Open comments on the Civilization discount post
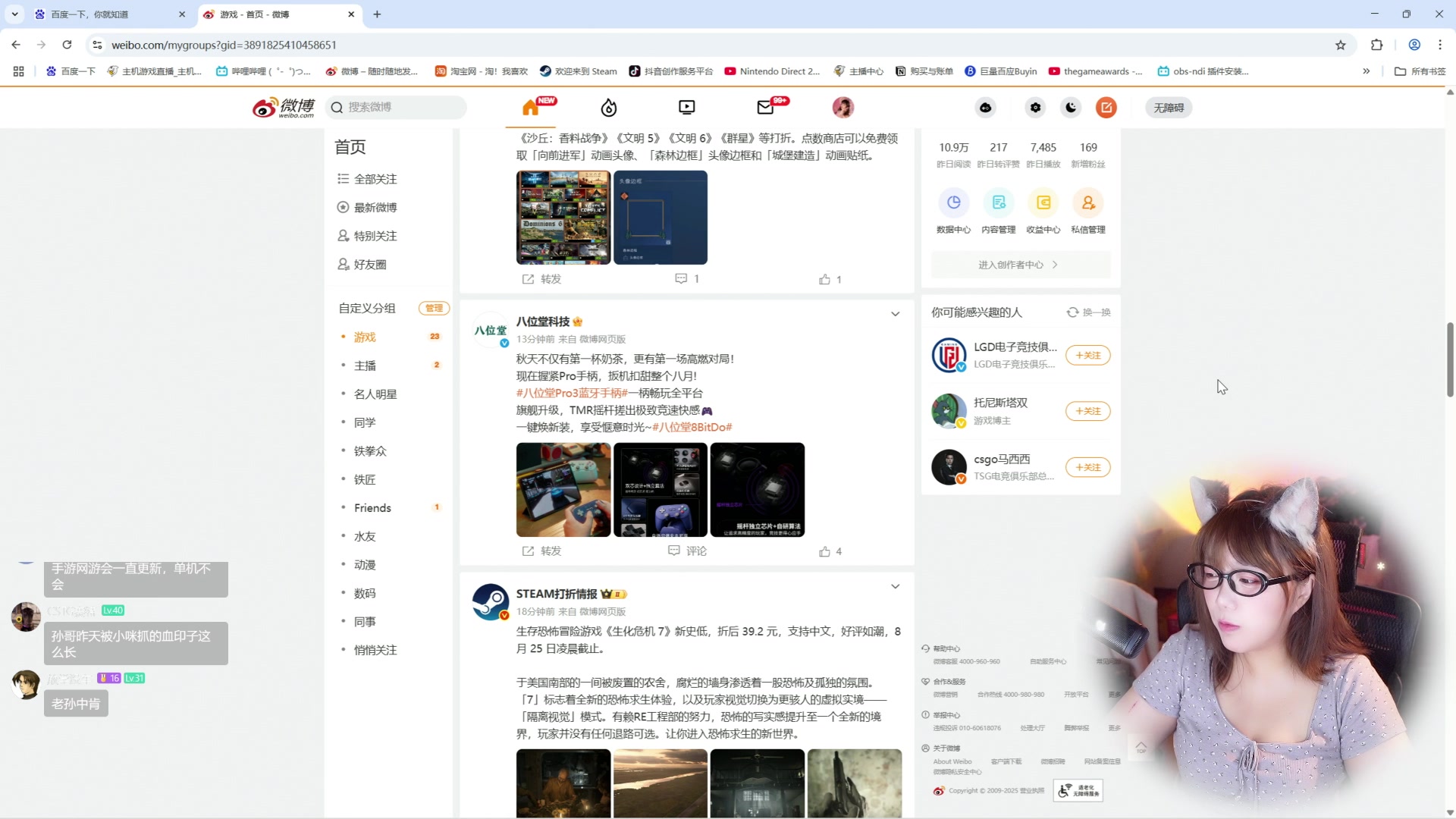The height and width of the screenshot is (819, 1456). point(687,279)
